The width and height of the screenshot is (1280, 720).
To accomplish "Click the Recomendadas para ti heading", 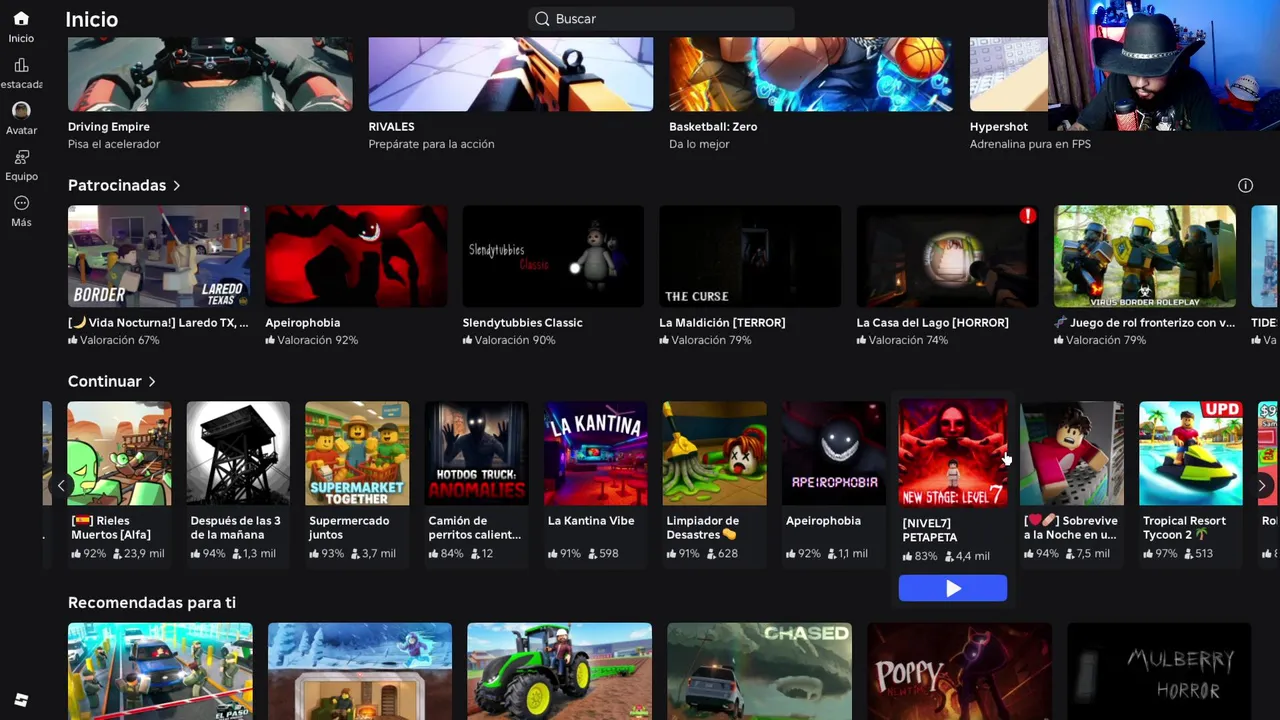I will point(152,603).
